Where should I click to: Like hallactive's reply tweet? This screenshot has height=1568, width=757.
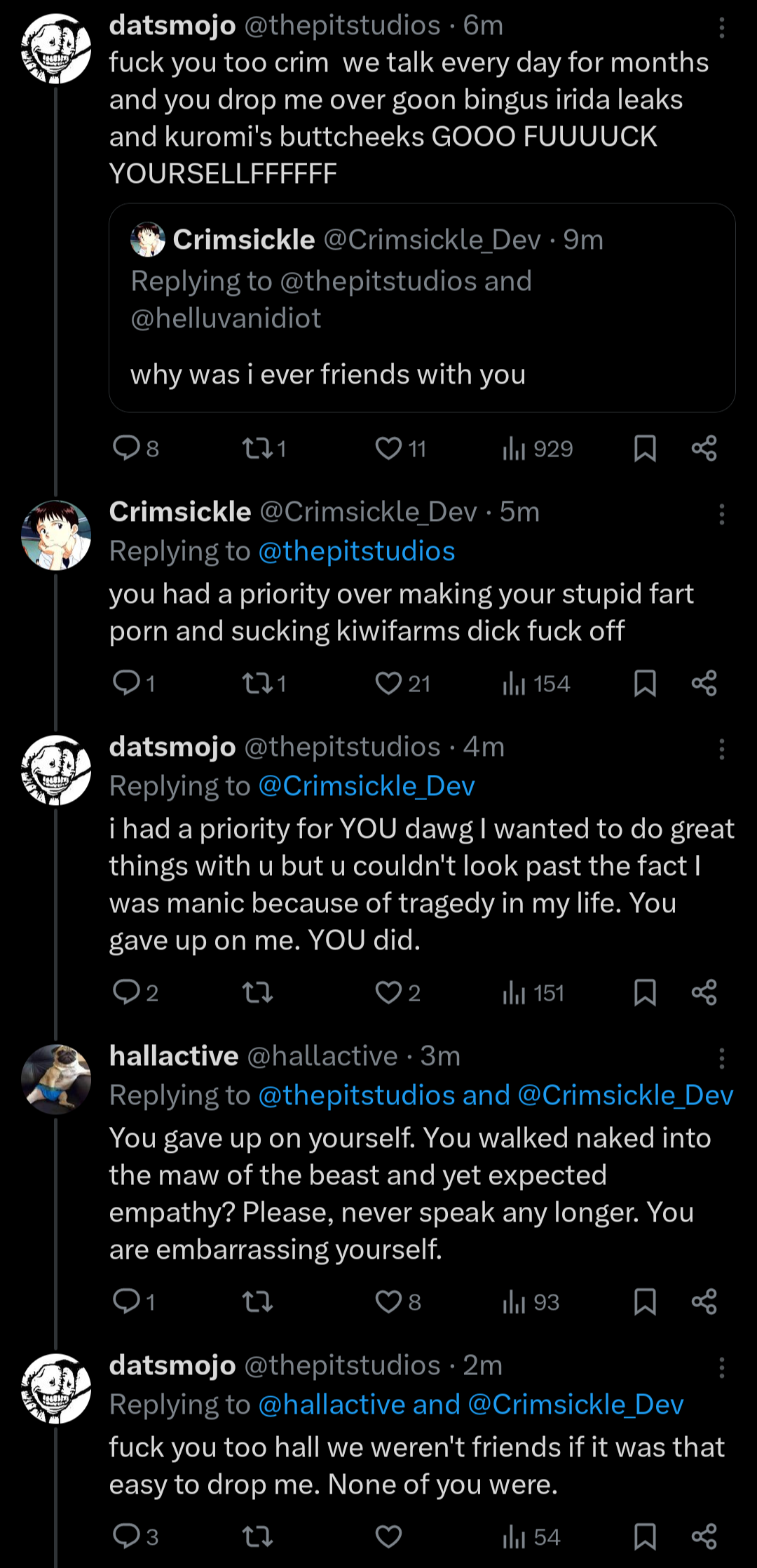pyautogui.click(x=388, y=1302)
